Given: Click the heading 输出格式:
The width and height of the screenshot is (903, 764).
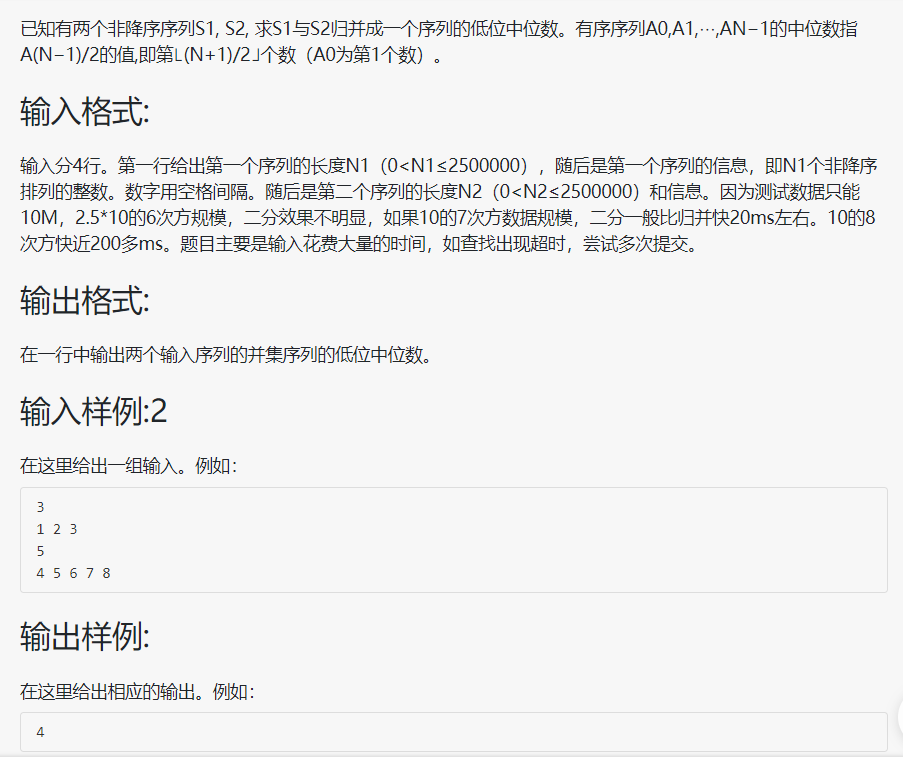Looking at the screenshot, I should [85, 301].
